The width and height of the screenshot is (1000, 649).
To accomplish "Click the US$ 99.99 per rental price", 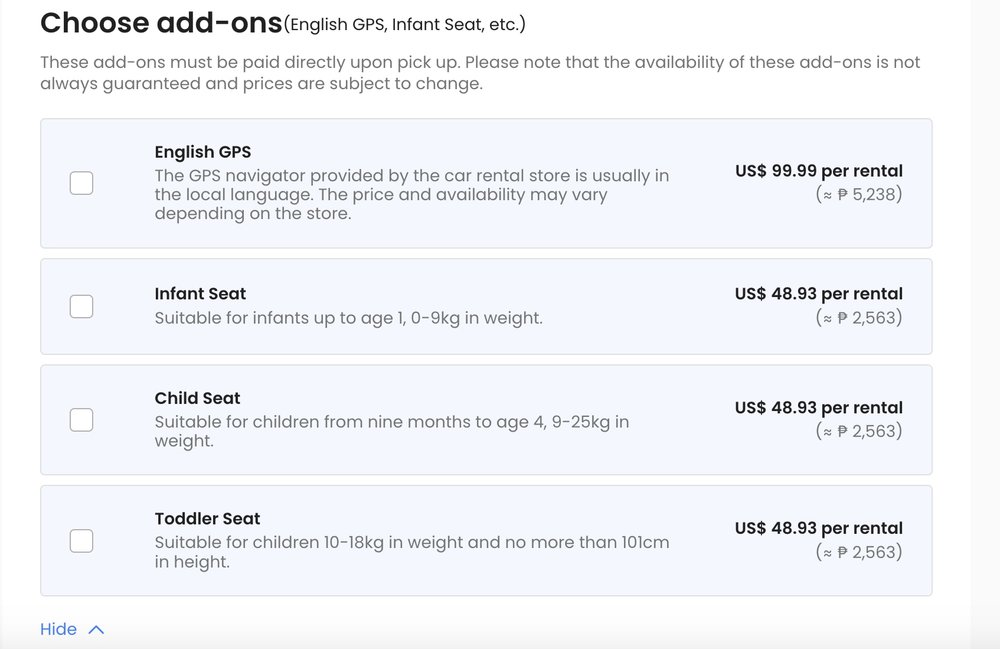I will pos(818,171).
